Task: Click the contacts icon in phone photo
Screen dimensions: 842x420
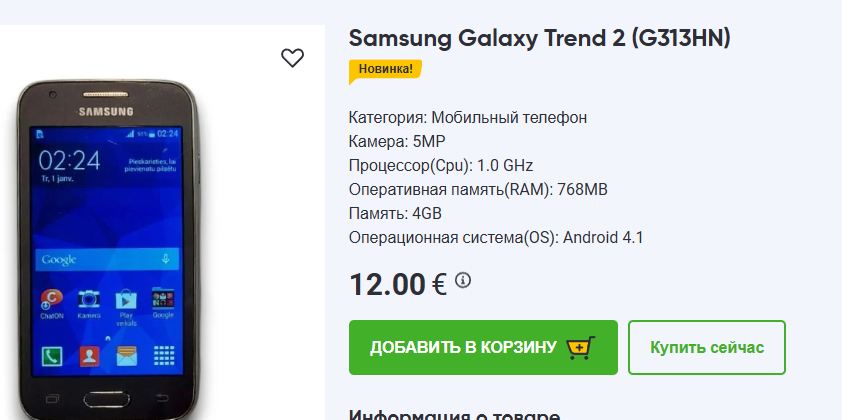Action: [89, 356]
